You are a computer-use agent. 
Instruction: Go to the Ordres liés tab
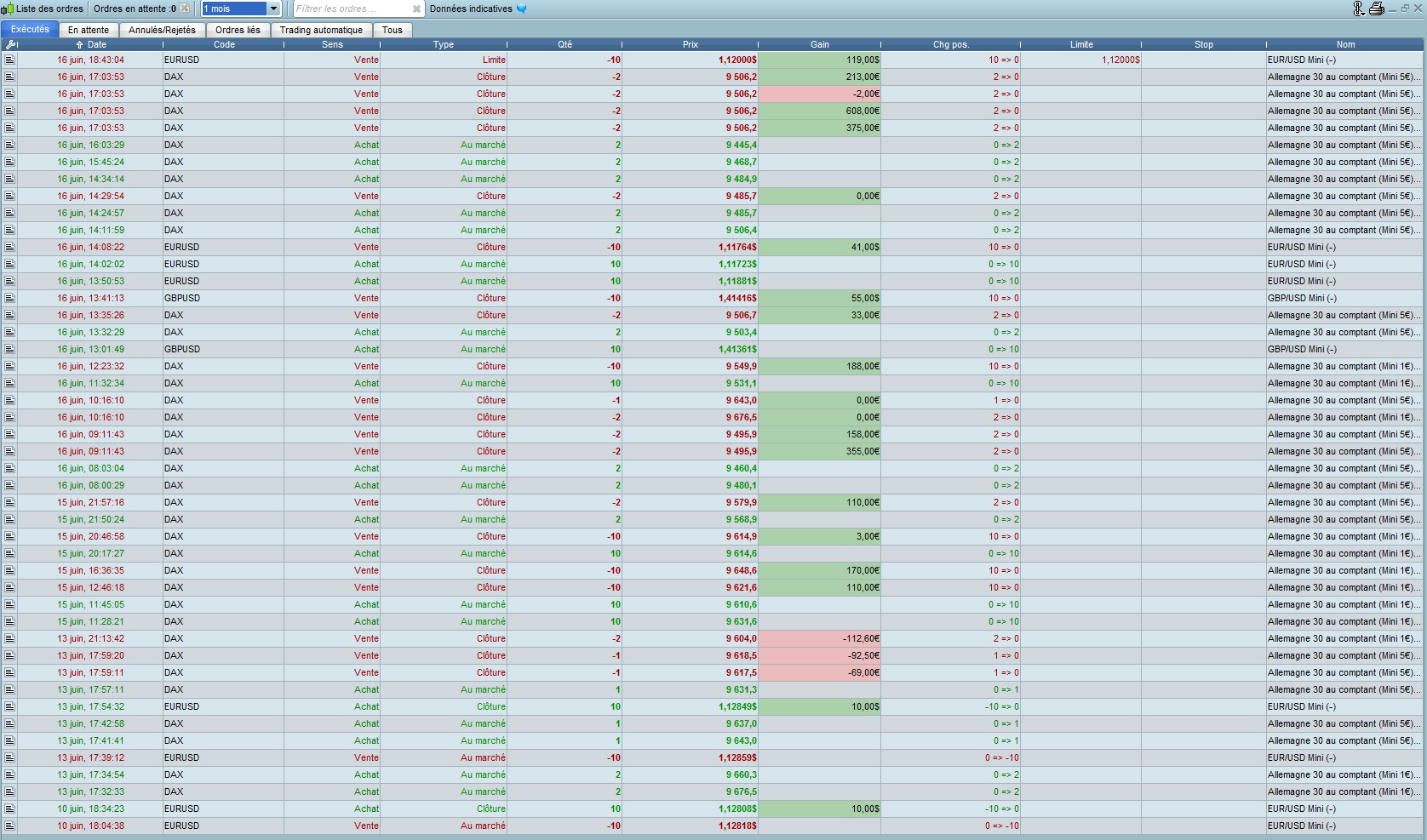[238, 30]
